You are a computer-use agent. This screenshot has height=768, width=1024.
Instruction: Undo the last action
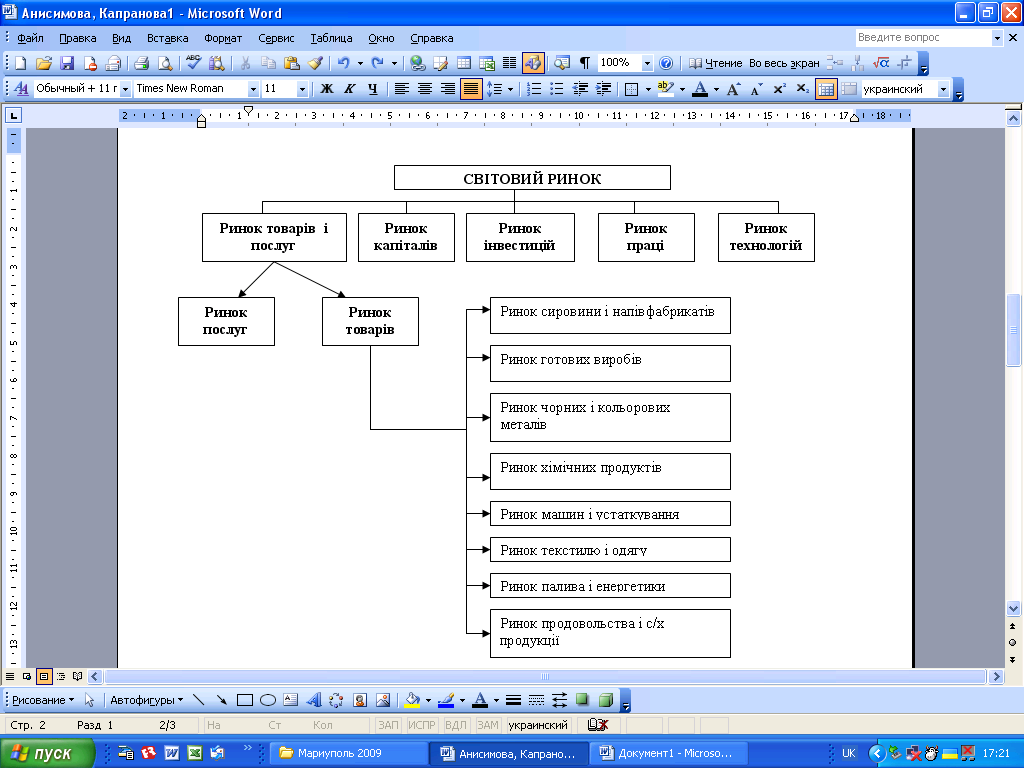click(x=343, y=63)
